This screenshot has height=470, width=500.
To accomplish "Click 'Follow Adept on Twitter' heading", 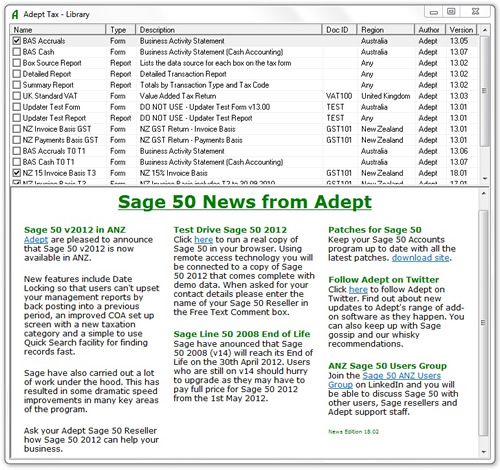I will pos(383,280).
